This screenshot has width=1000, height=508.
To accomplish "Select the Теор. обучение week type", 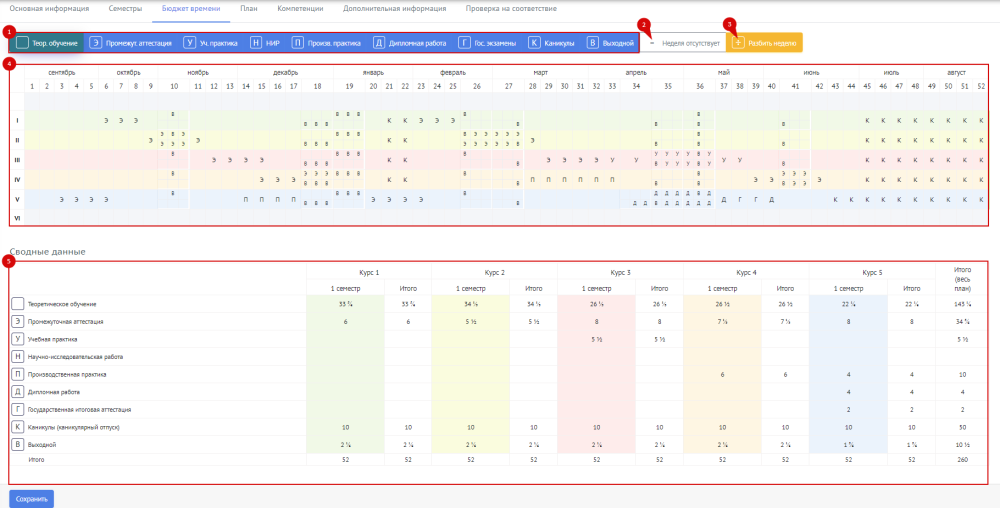I will point(47,43).
